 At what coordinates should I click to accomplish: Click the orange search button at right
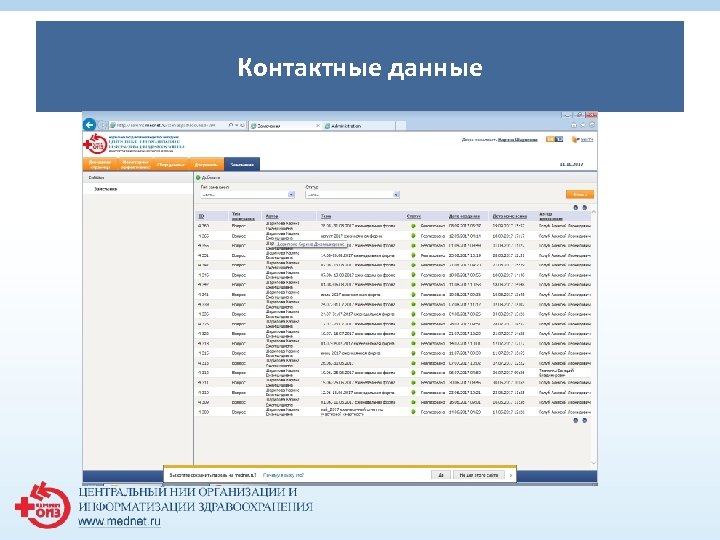pos(579,195)
